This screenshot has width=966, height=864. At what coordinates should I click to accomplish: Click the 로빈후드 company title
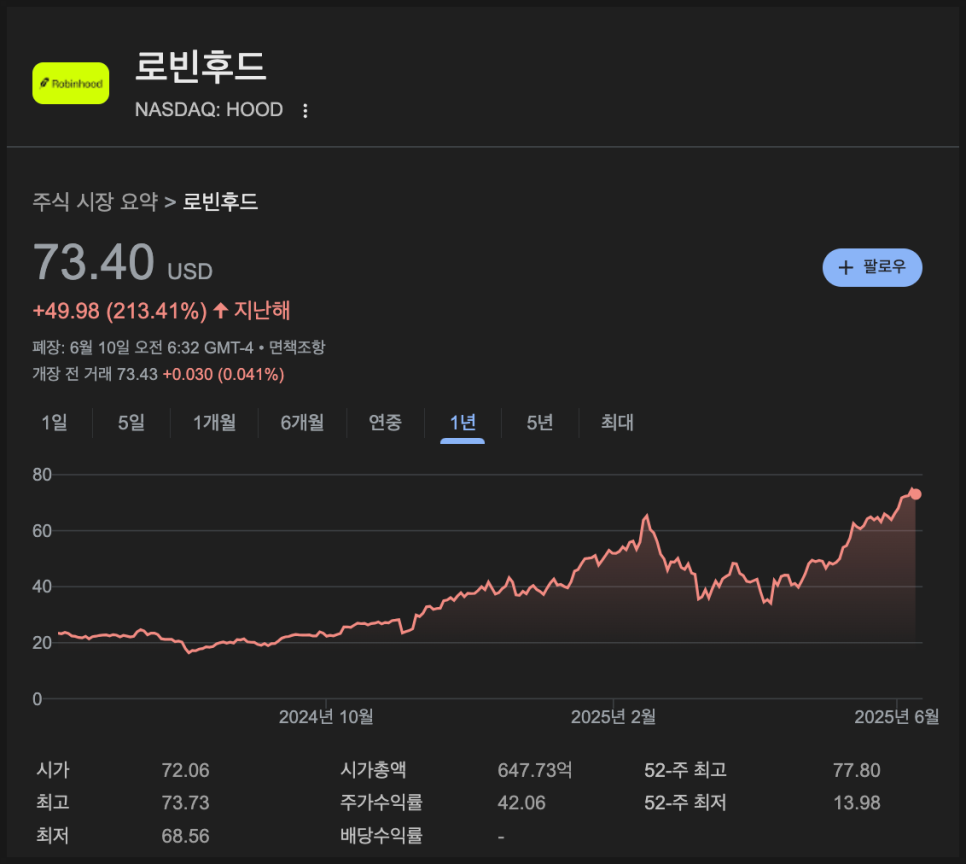[x=200, y=66]
